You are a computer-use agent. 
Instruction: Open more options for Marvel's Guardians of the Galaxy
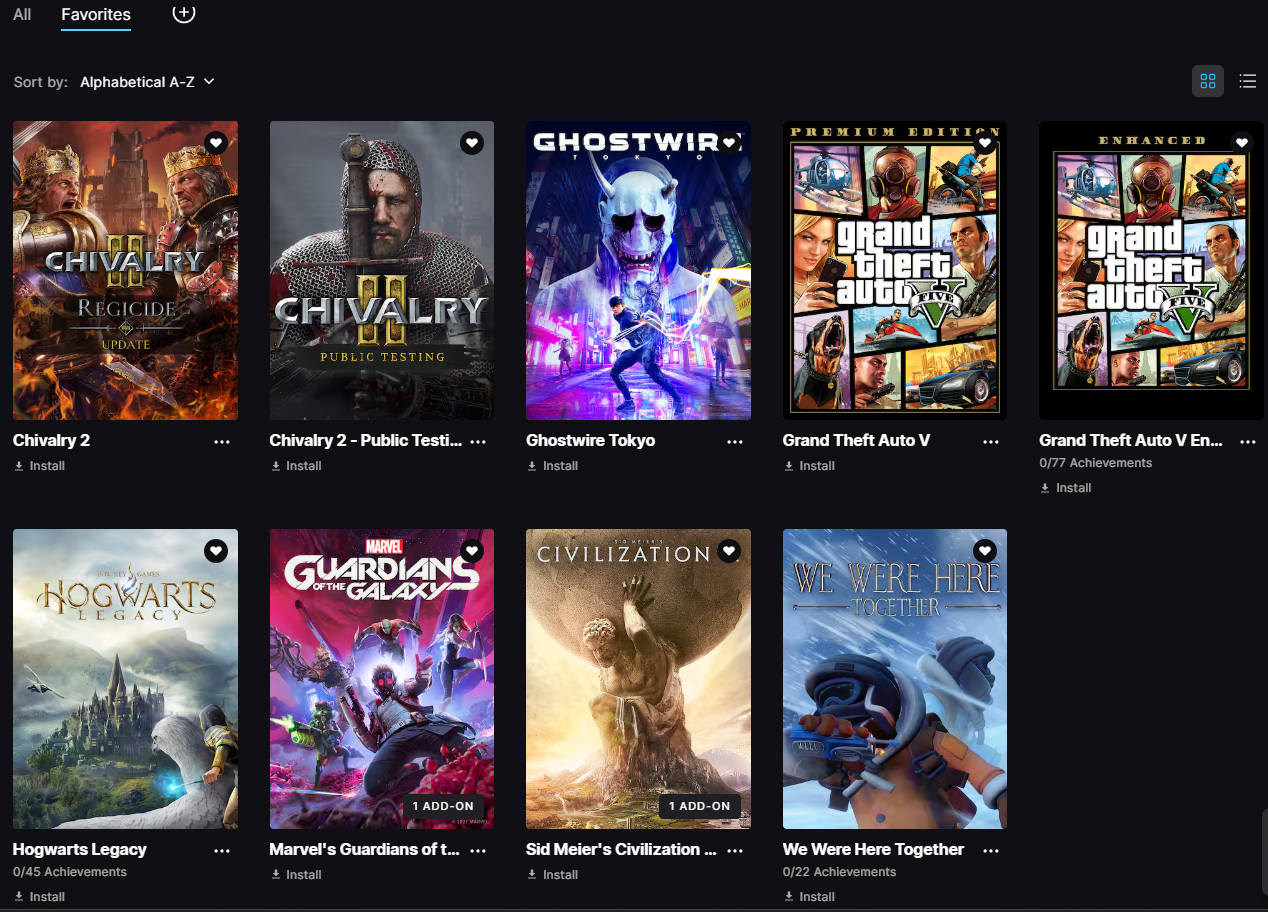[478, 850]
